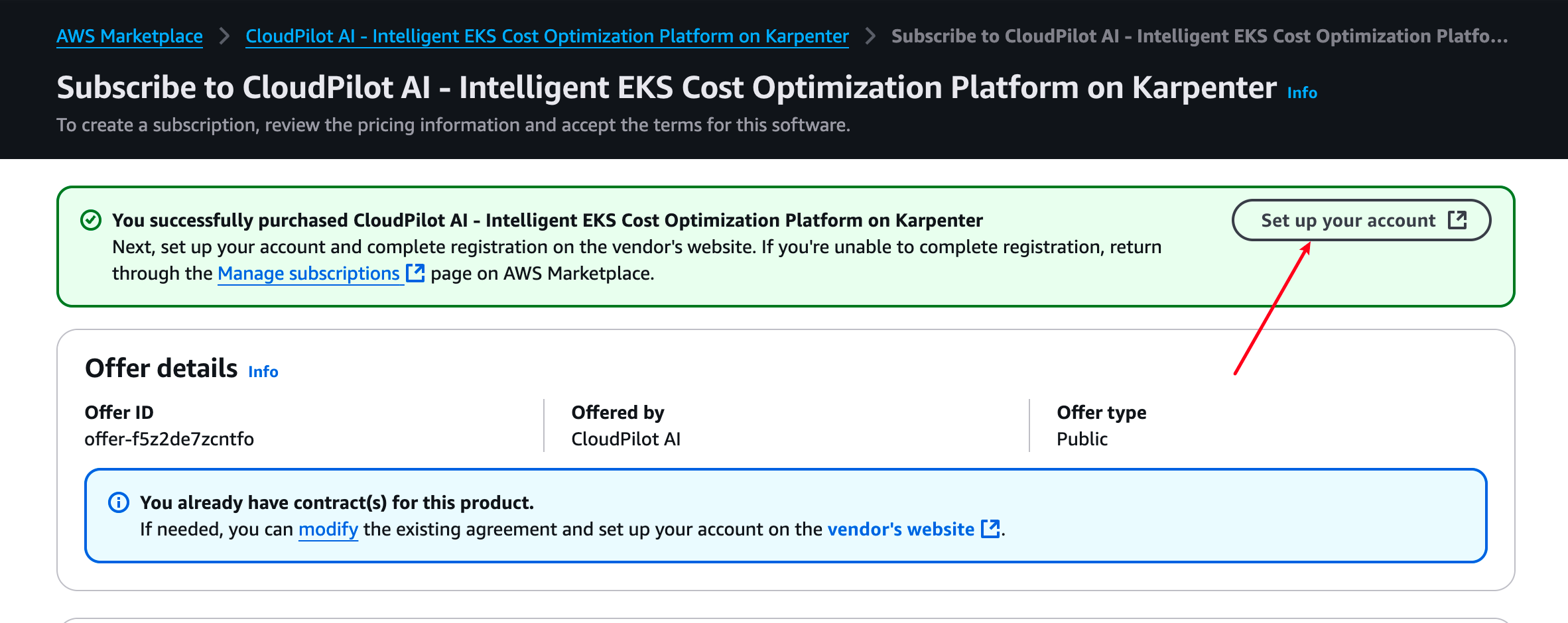This screenshot has height=623, width=1568.
Task: Open the CloudPilot AI product breadcrumb link
Action: pyautogui.click(x=547, y=36)
